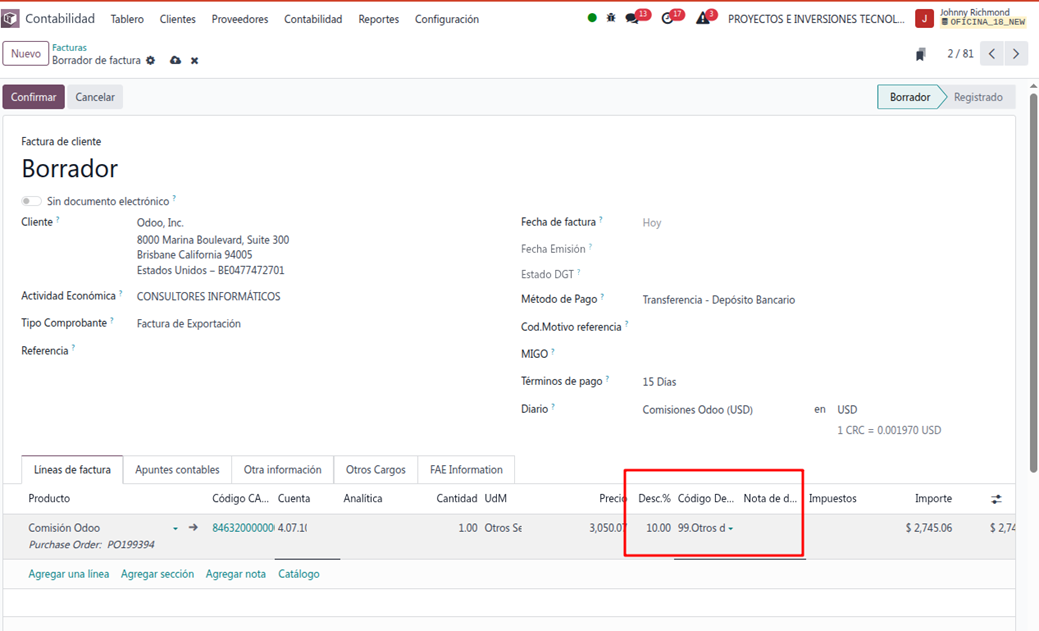Toggle Sin documento electrónico switch

click(x=31, y=201)
